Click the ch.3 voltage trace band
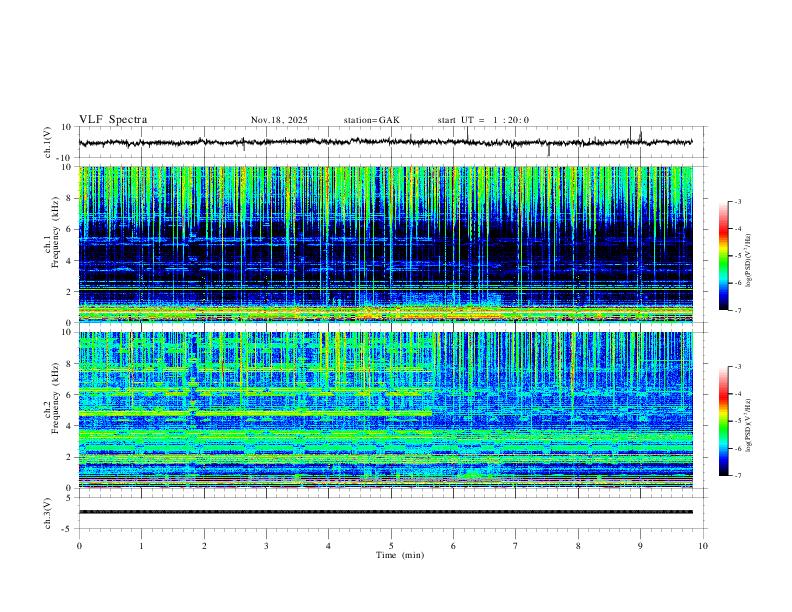792x612 pixels. [x=386, y=512]
